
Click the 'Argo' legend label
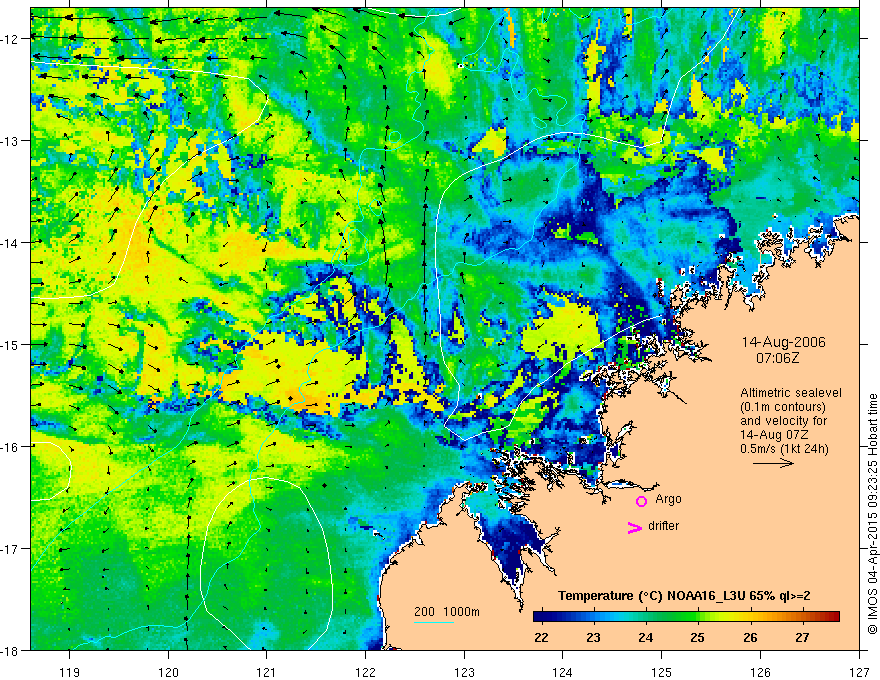[668, 499]
